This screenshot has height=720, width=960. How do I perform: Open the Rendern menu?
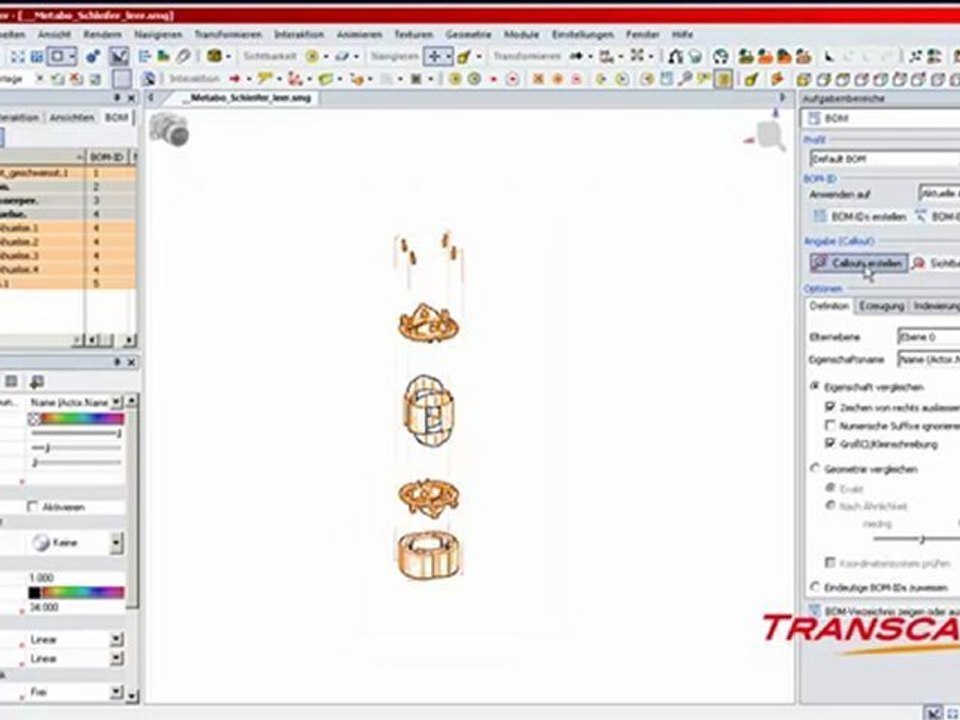click(102, 34)
